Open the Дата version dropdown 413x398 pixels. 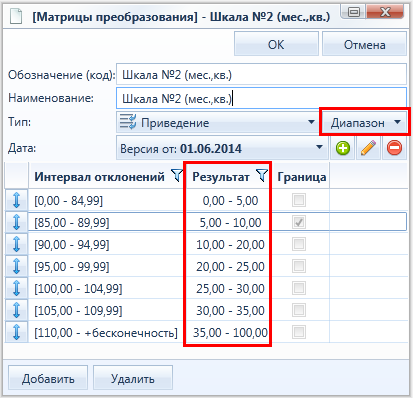point(222,148)
